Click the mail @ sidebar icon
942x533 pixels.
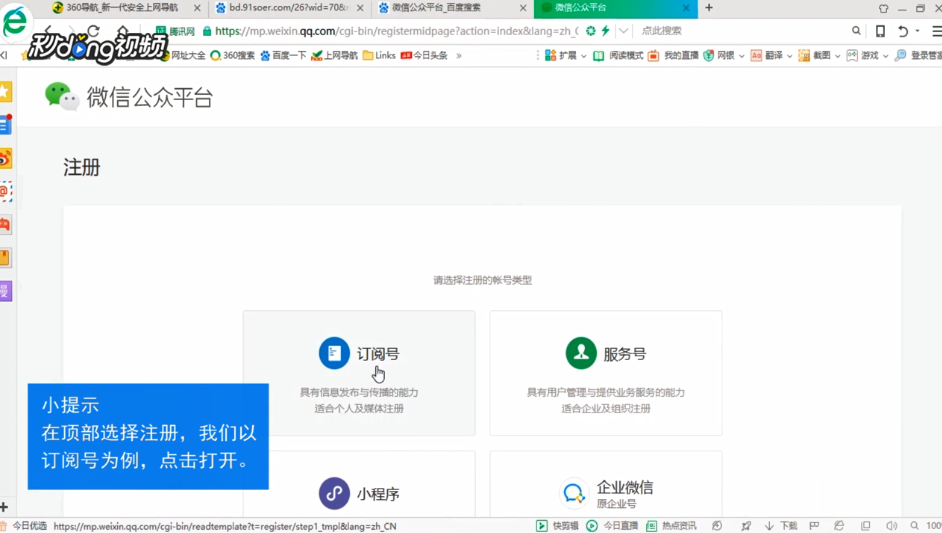coord(5,192)
